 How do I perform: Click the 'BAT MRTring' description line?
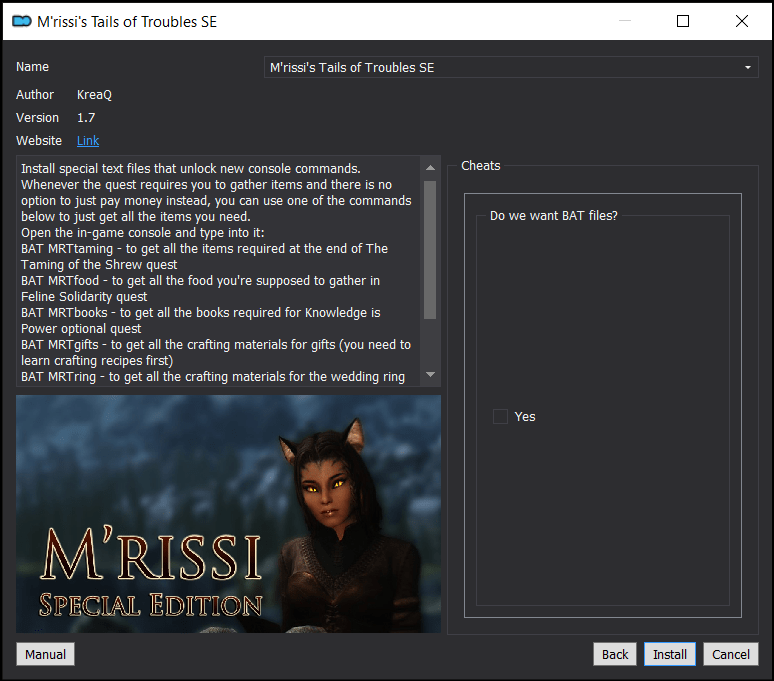click(x=213, y=377)
